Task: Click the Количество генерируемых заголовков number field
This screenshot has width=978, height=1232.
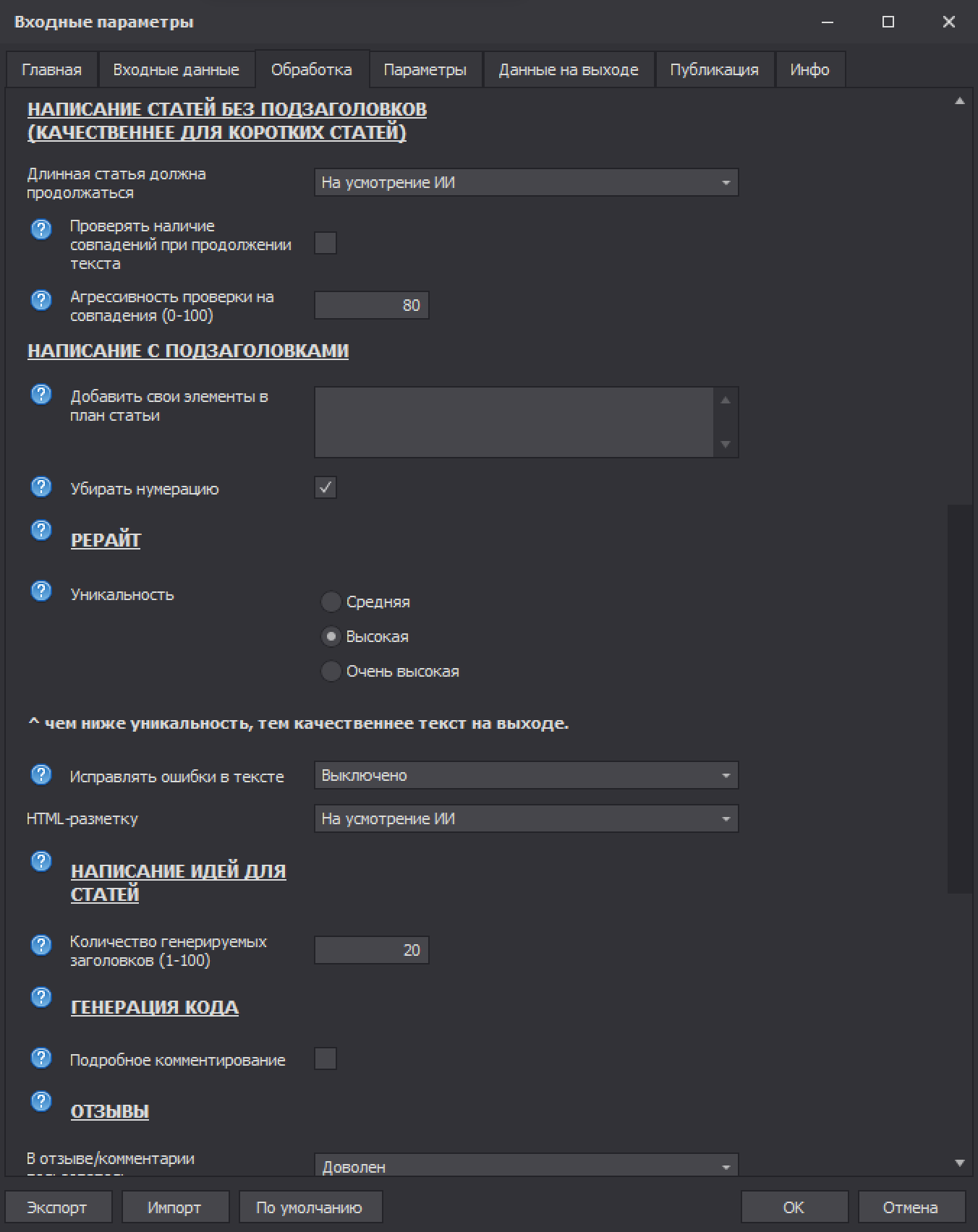Action: [371, 950]
